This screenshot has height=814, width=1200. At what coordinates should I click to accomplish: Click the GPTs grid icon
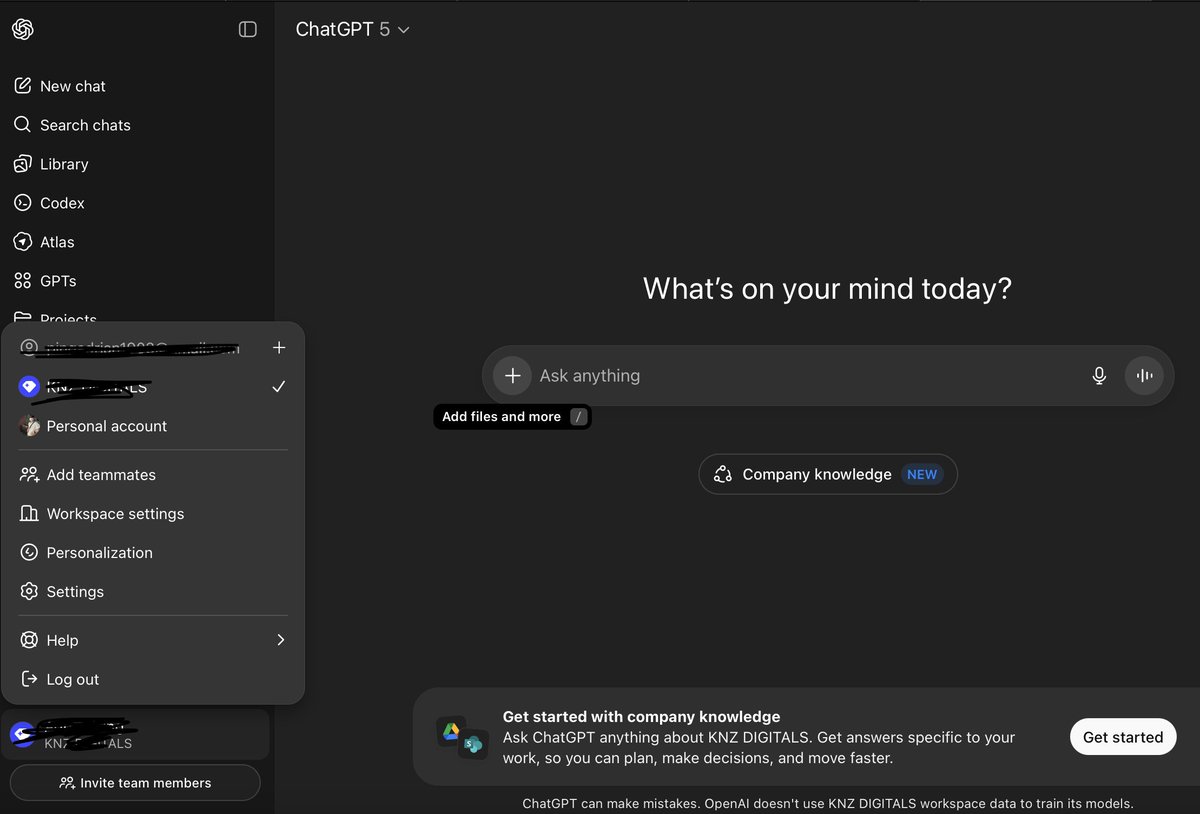(23, 281)
